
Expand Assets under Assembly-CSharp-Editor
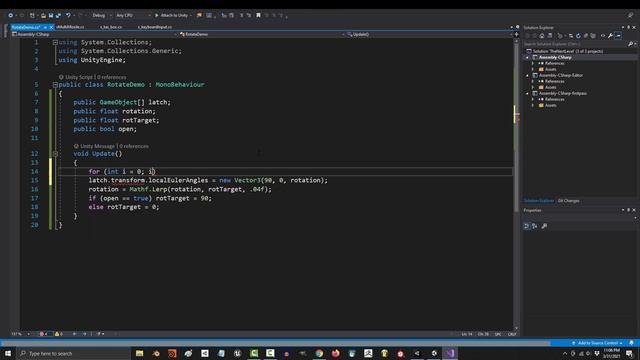tap(533, 87)
